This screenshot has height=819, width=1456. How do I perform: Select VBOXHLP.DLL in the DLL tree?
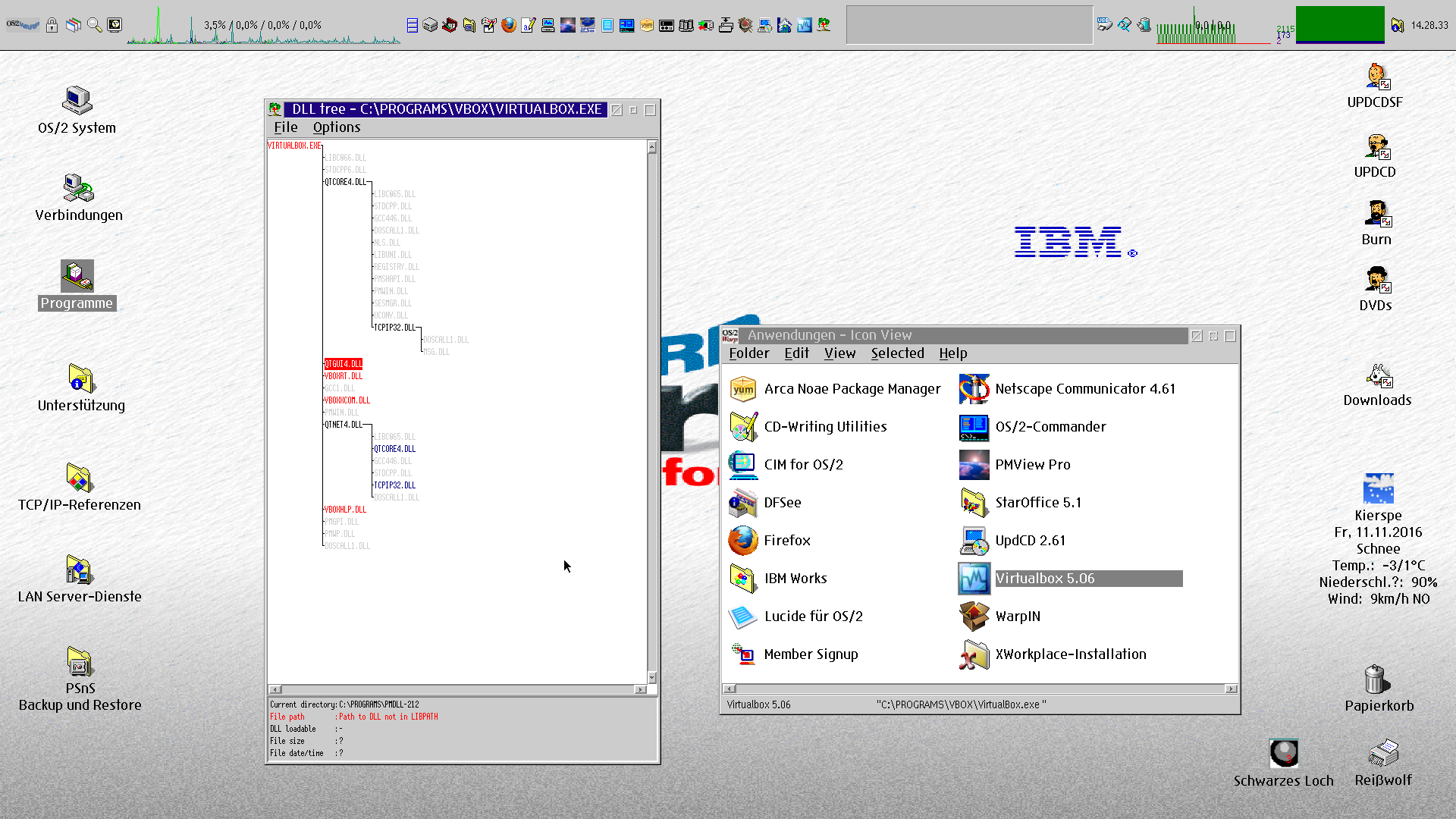(x=345, y=510)
